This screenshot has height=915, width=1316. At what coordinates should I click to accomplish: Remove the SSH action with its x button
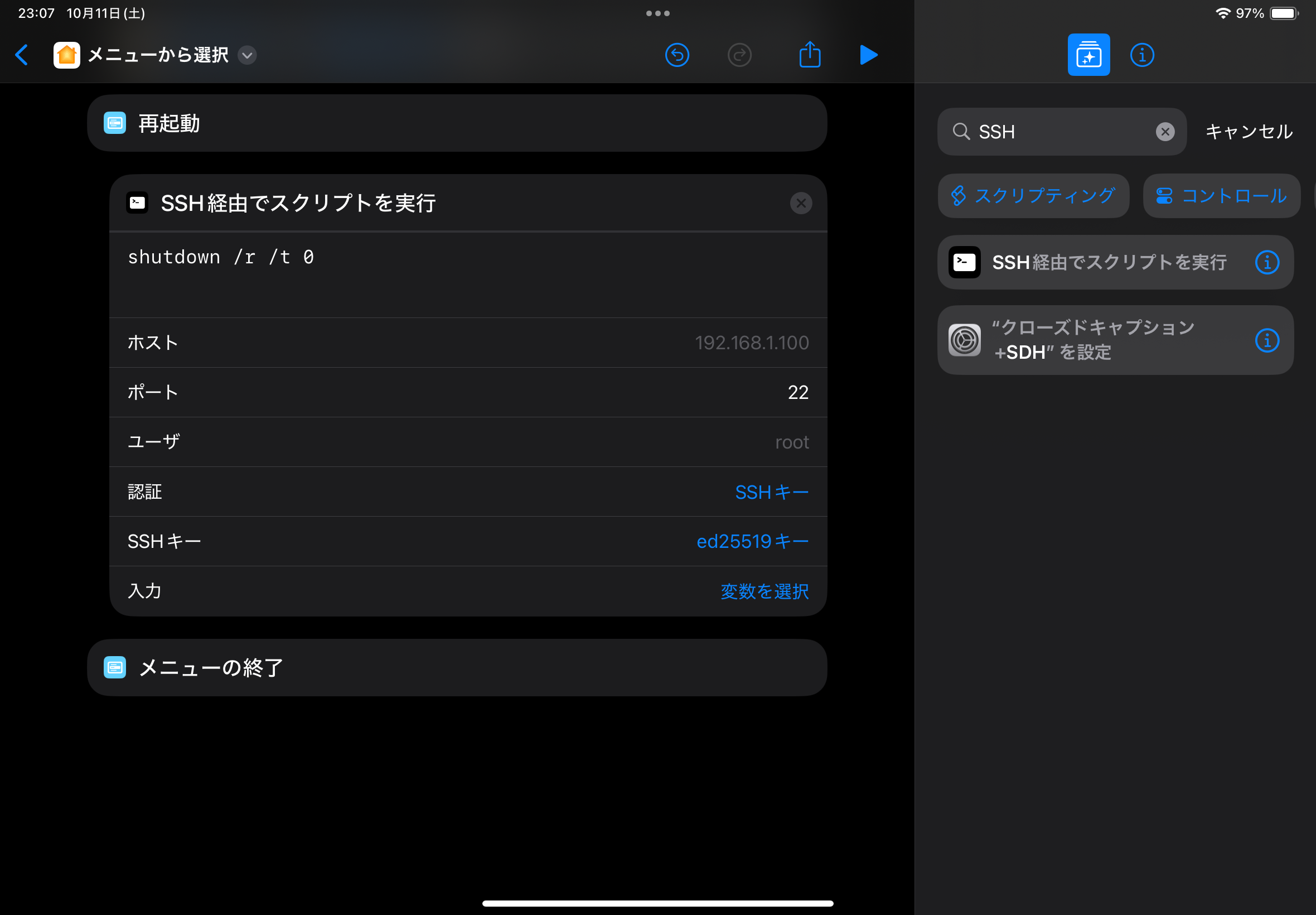801,203
